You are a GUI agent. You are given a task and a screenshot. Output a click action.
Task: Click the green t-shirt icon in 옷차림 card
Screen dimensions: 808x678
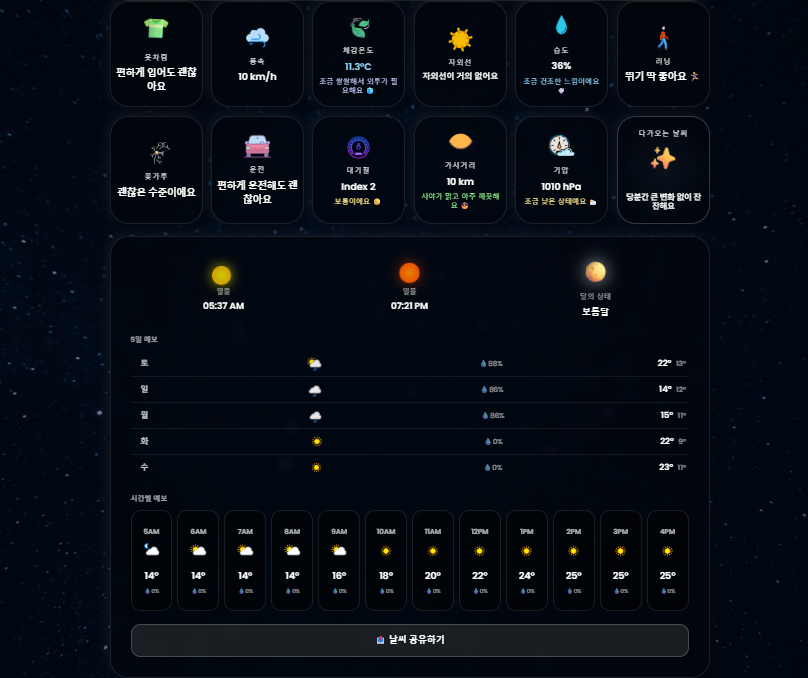point(156,28)
